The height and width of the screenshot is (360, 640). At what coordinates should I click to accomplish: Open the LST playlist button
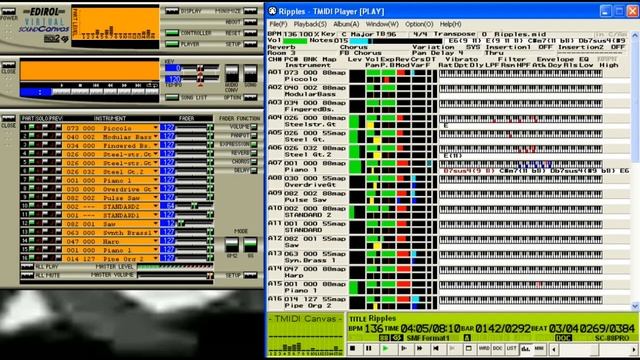point(511,349)
